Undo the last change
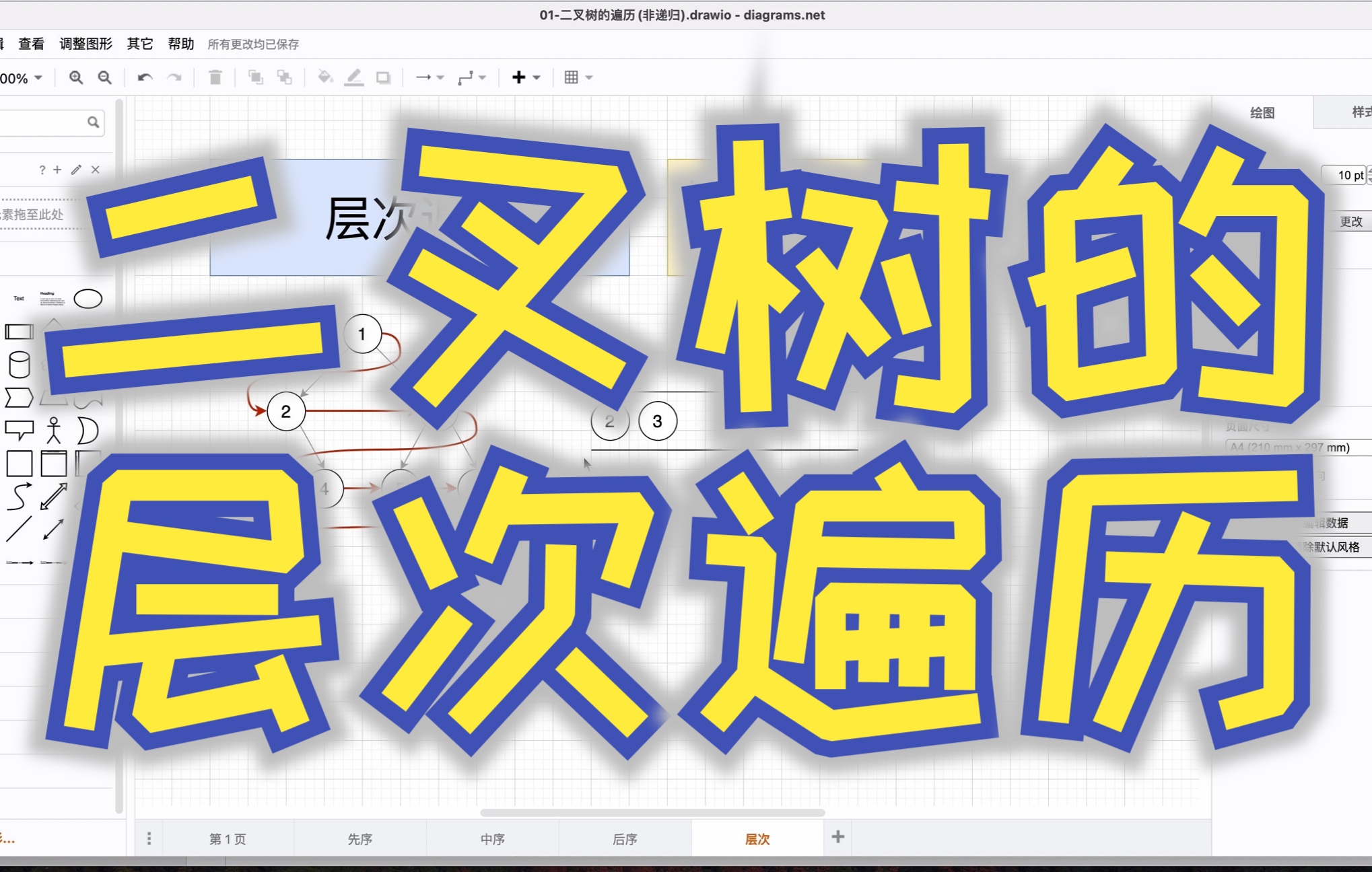The image size is (1372, 872). [x=145, y=77]
